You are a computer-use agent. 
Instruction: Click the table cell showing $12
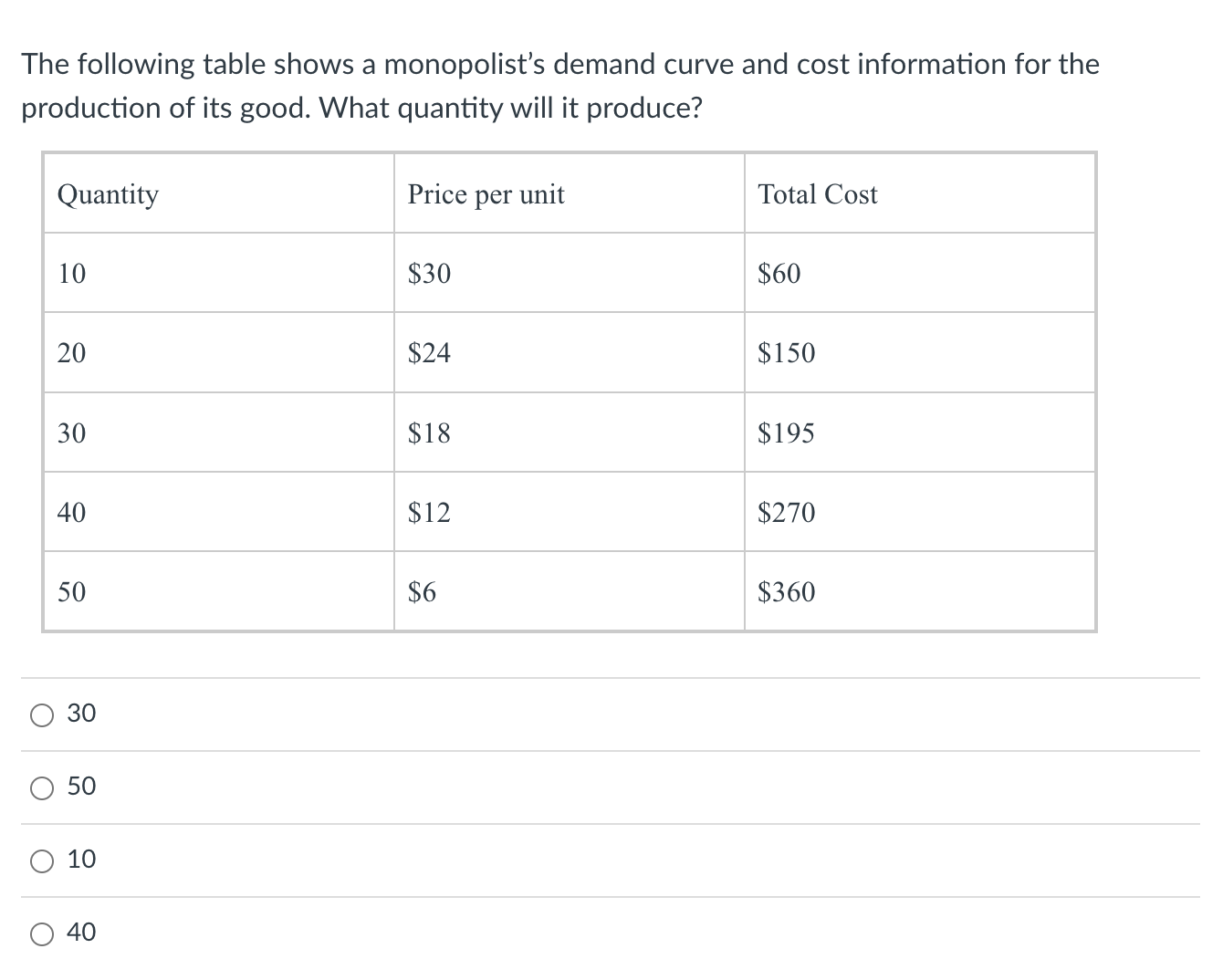[429, 512]
